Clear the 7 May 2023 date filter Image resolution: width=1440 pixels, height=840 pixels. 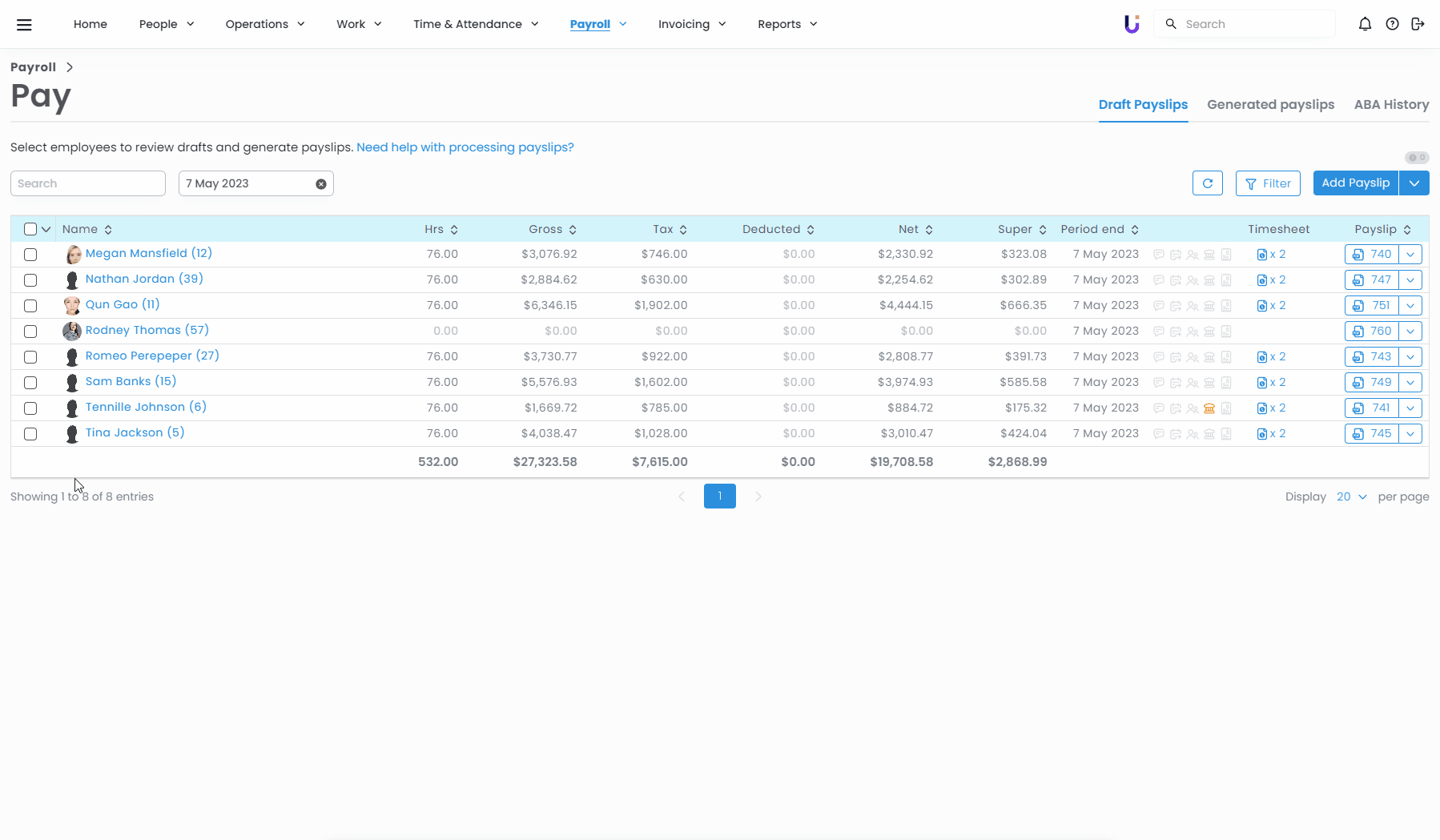[x=321, y=184]
